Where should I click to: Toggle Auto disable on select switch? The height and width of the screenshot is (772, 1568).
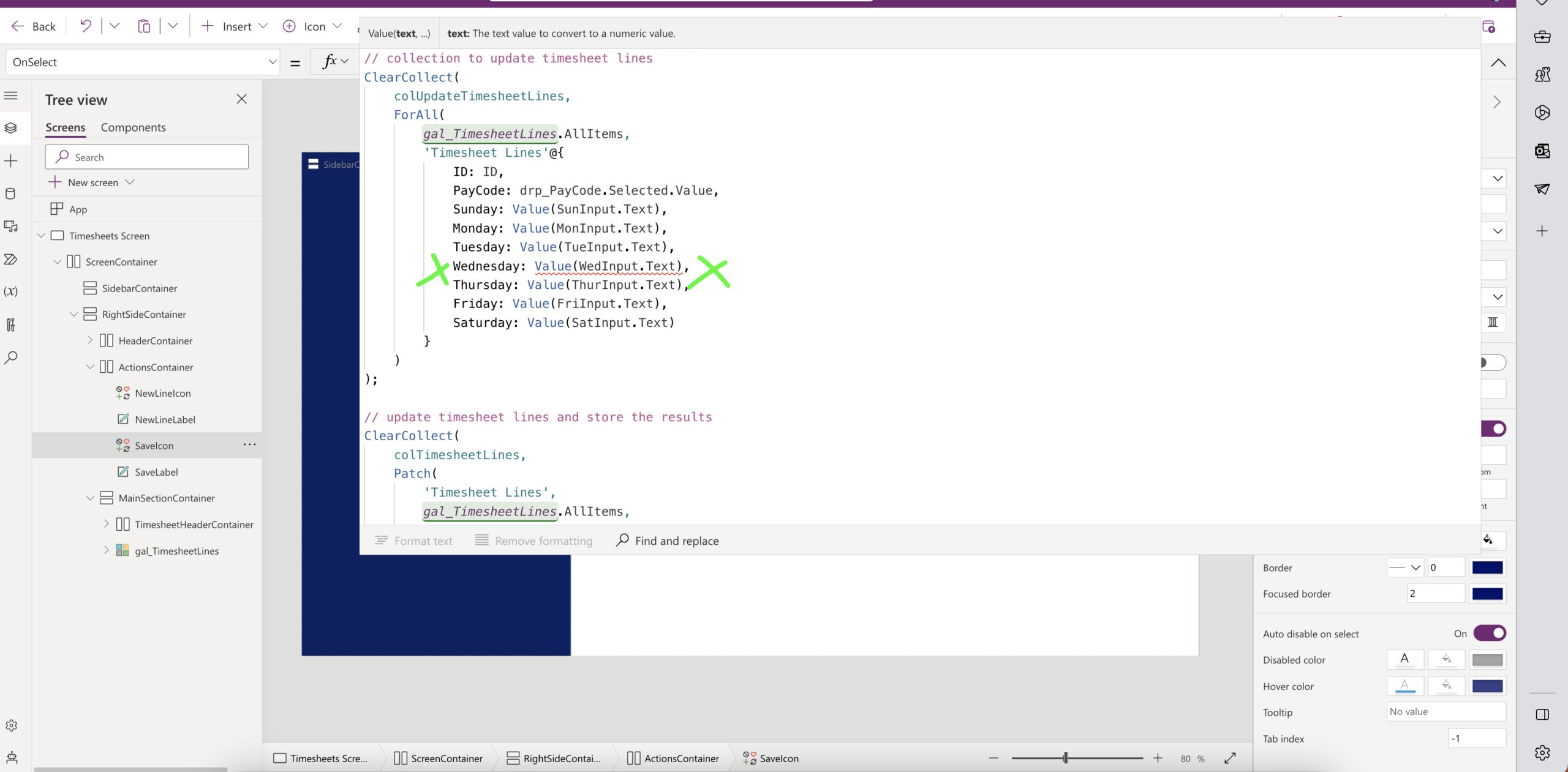pyautogui.click(x=1490, y=633)
